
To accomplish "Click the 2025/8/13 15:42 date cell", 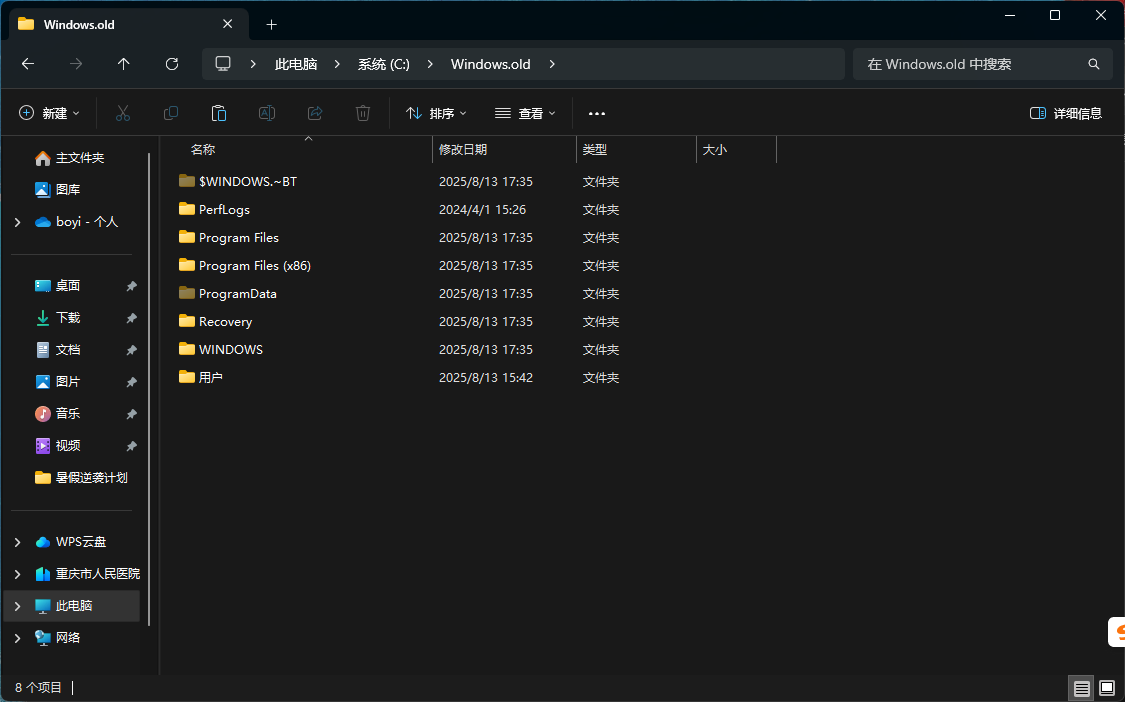I will 486,378.
